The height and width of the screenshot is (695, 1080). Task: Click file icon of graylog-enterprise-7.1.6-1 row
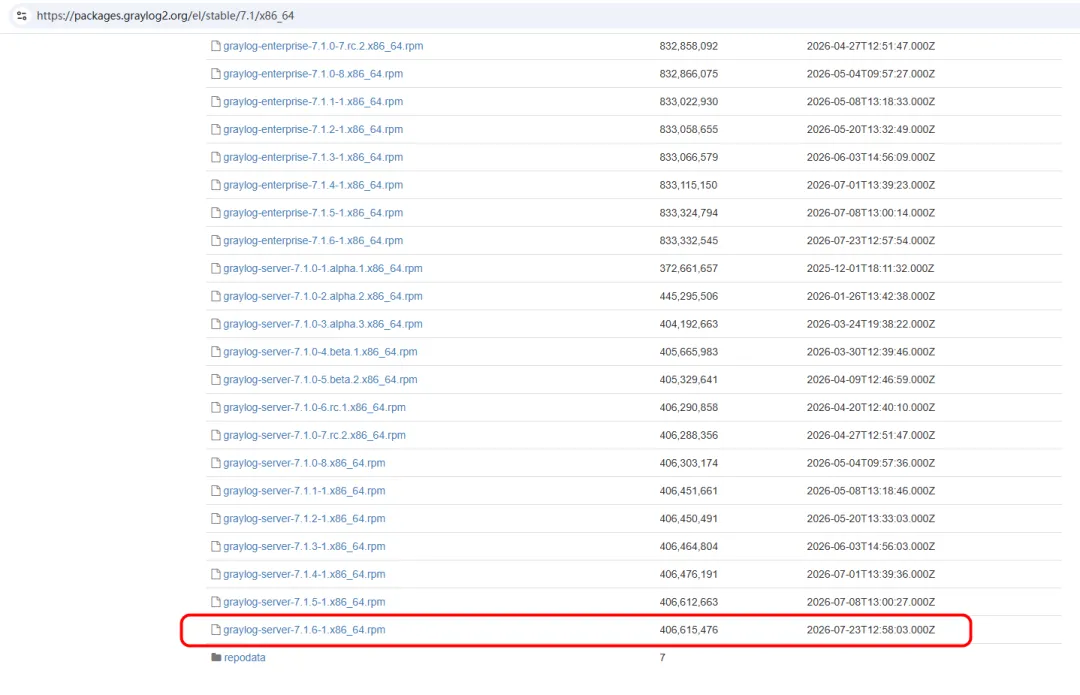pos(216,240)
